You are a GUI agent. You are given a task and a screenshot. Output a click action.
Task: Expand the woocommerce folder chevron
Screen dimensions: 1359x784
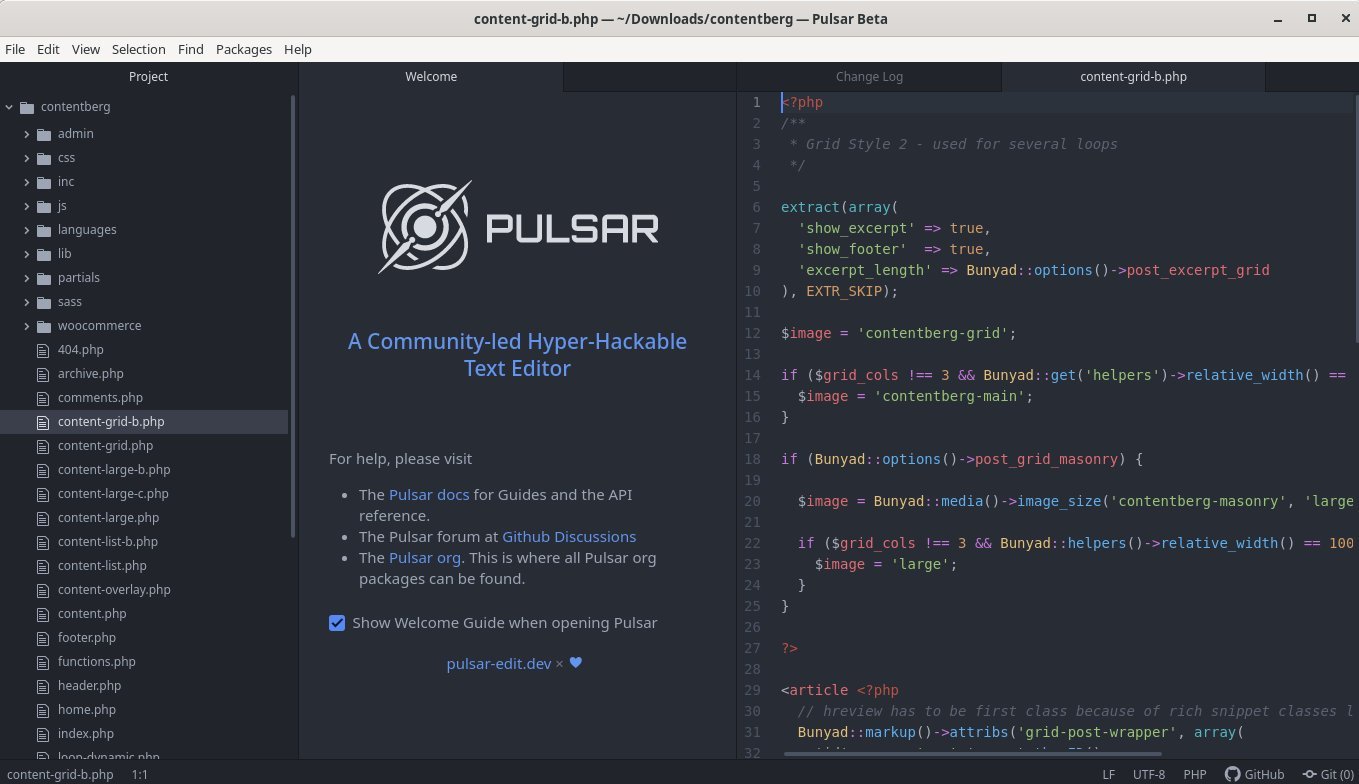point(27,326)
